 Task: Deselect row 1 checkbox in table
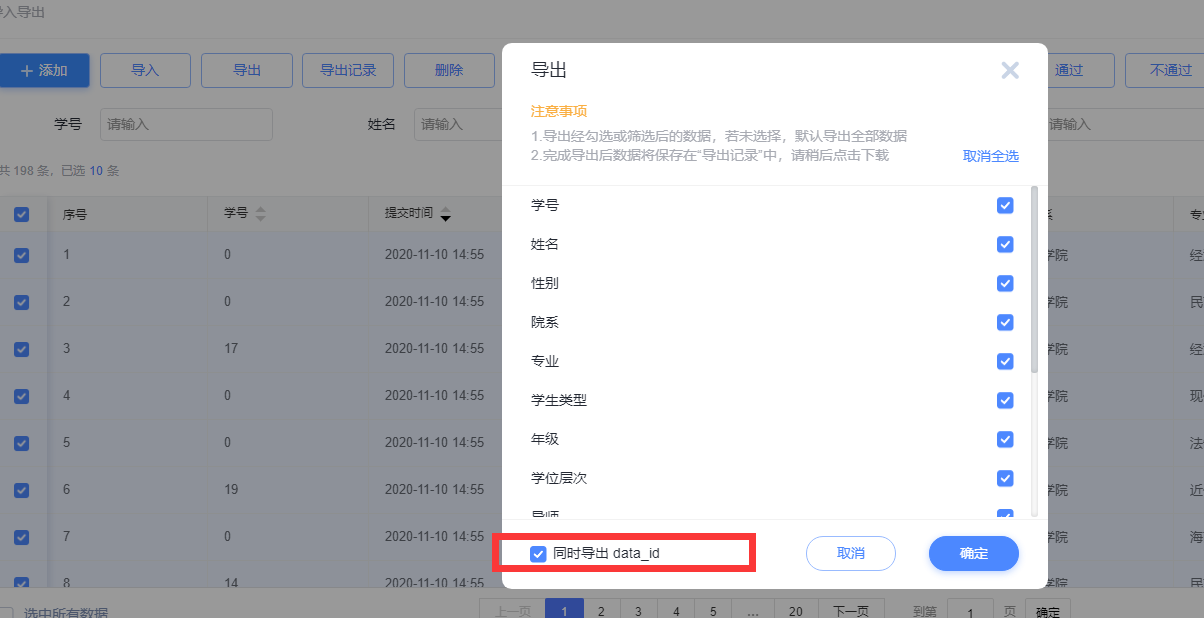[x=22, y=255]
